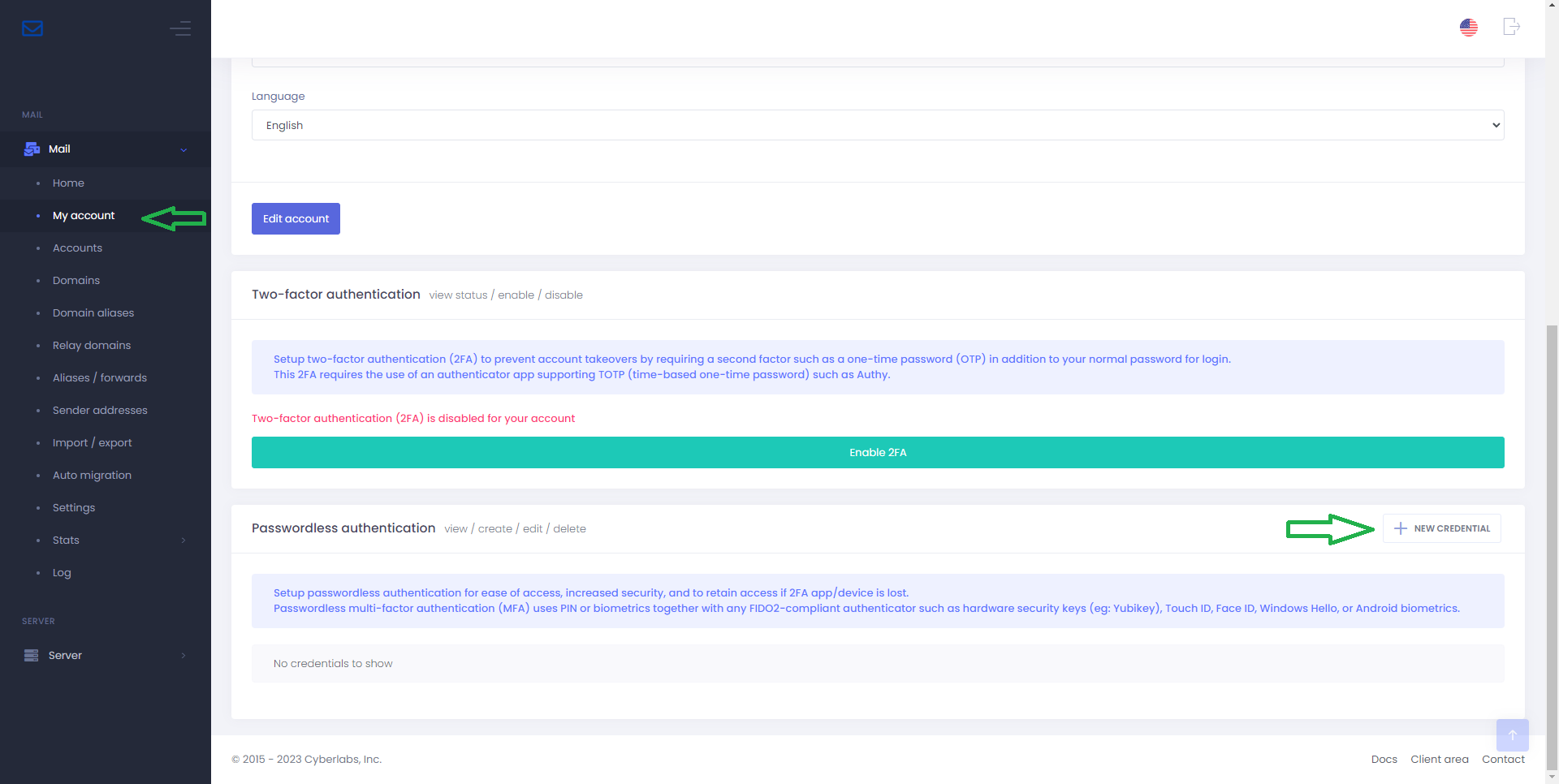Image resolution: width=1559 pixels, height=784 pixels.
Task: Click the Enable 2FA button
Action: tap(877, 453)
